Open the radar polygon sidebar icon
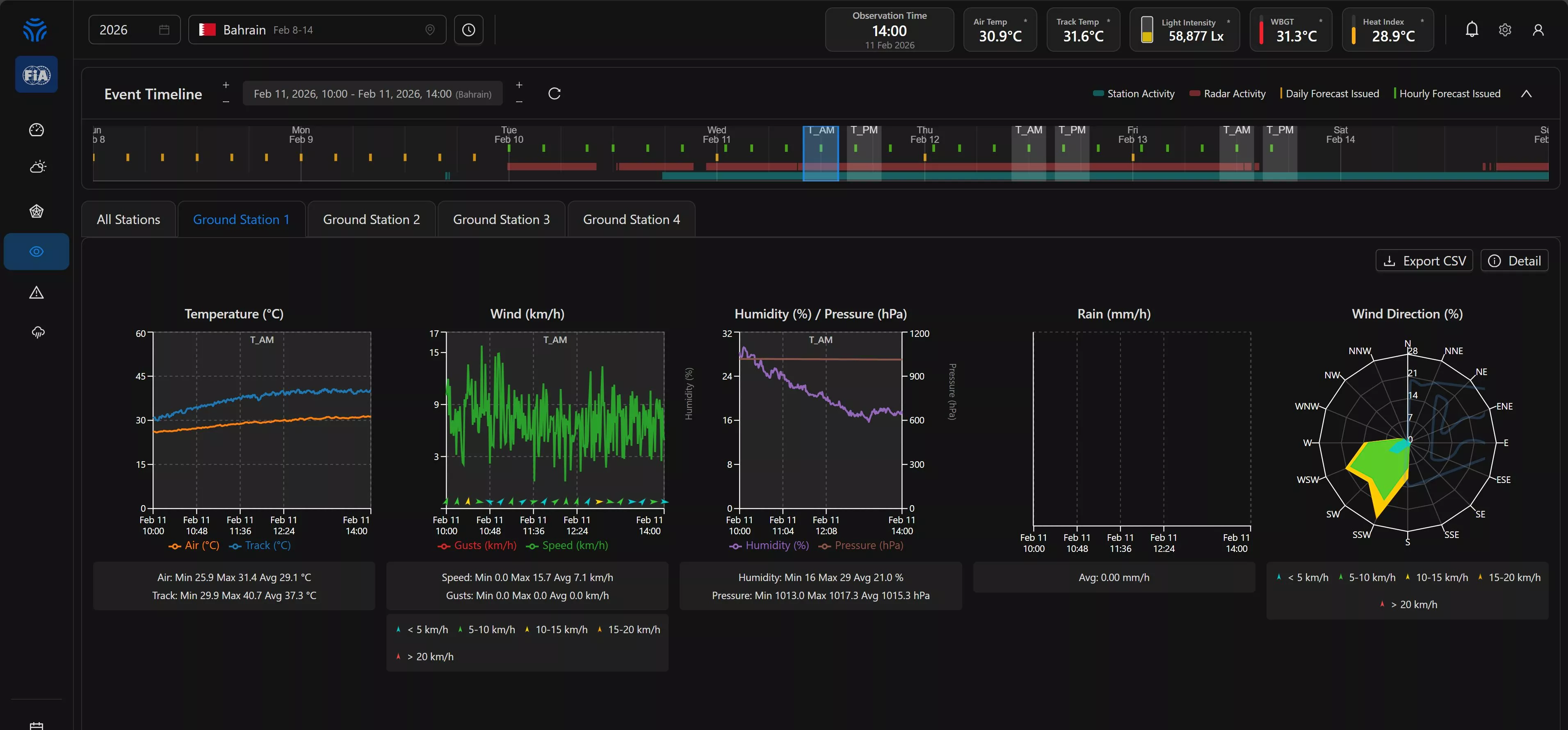Viewport: 1568px width, 730px height. coord(37,211)
